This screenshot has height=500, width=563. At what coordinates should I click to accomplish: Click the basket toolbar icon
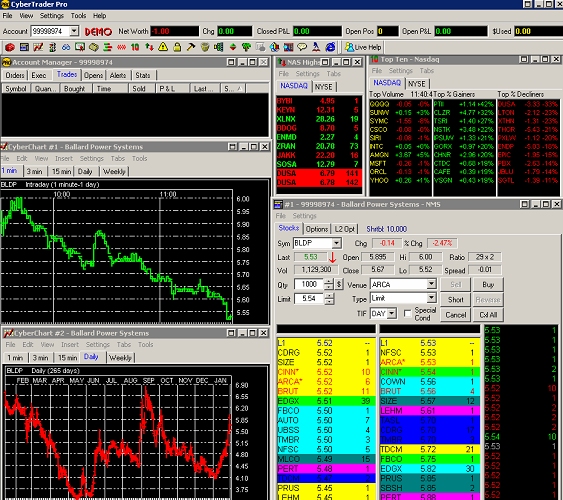coord(205,47)
